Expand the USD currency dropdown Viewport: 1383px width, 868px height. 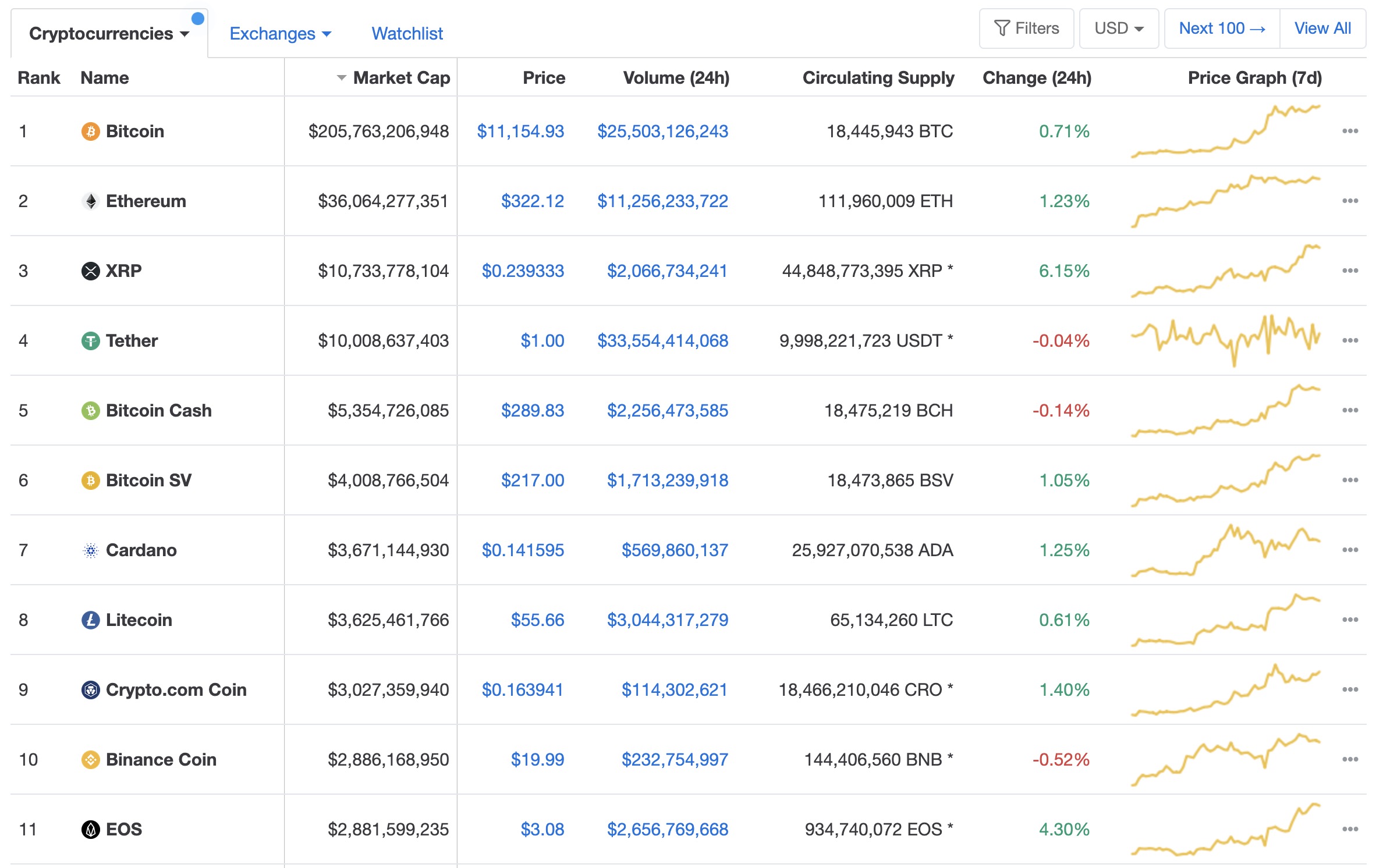point(1118,29)
